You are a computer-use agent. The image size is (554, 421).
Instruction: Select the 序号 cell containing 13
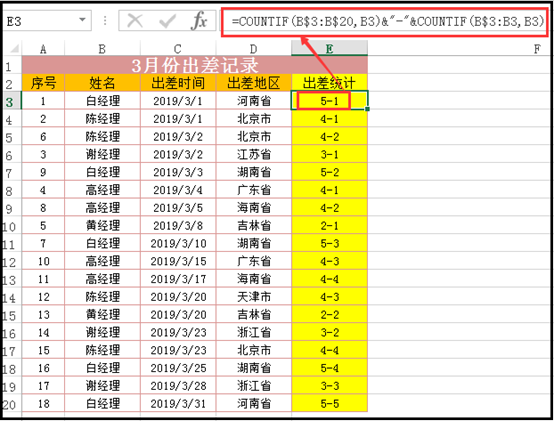43,314
